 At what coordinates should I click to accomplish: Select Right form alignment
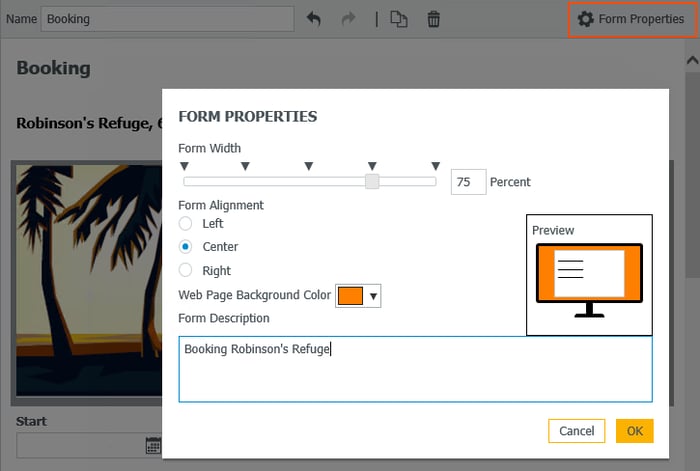click(x=185, y=270)
